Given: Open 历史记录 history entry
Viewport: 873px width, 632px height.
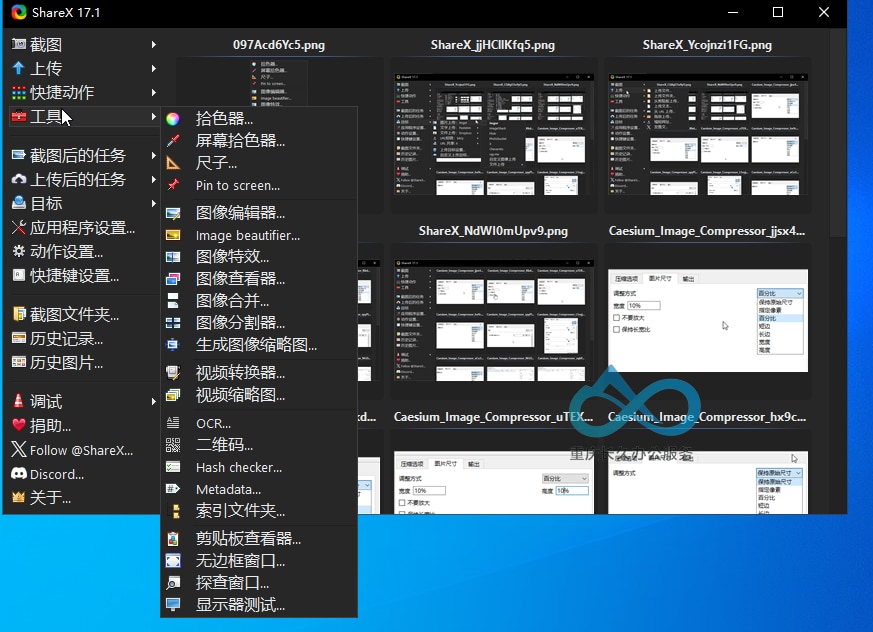Looking at the screenshot, I should 66,339.
